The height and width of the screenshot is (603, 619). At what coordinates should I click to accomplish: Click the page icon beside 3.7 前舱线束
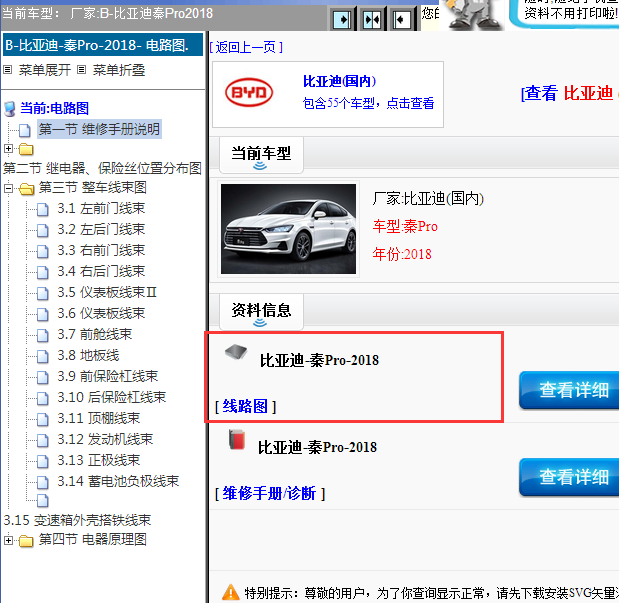point(43,335)
